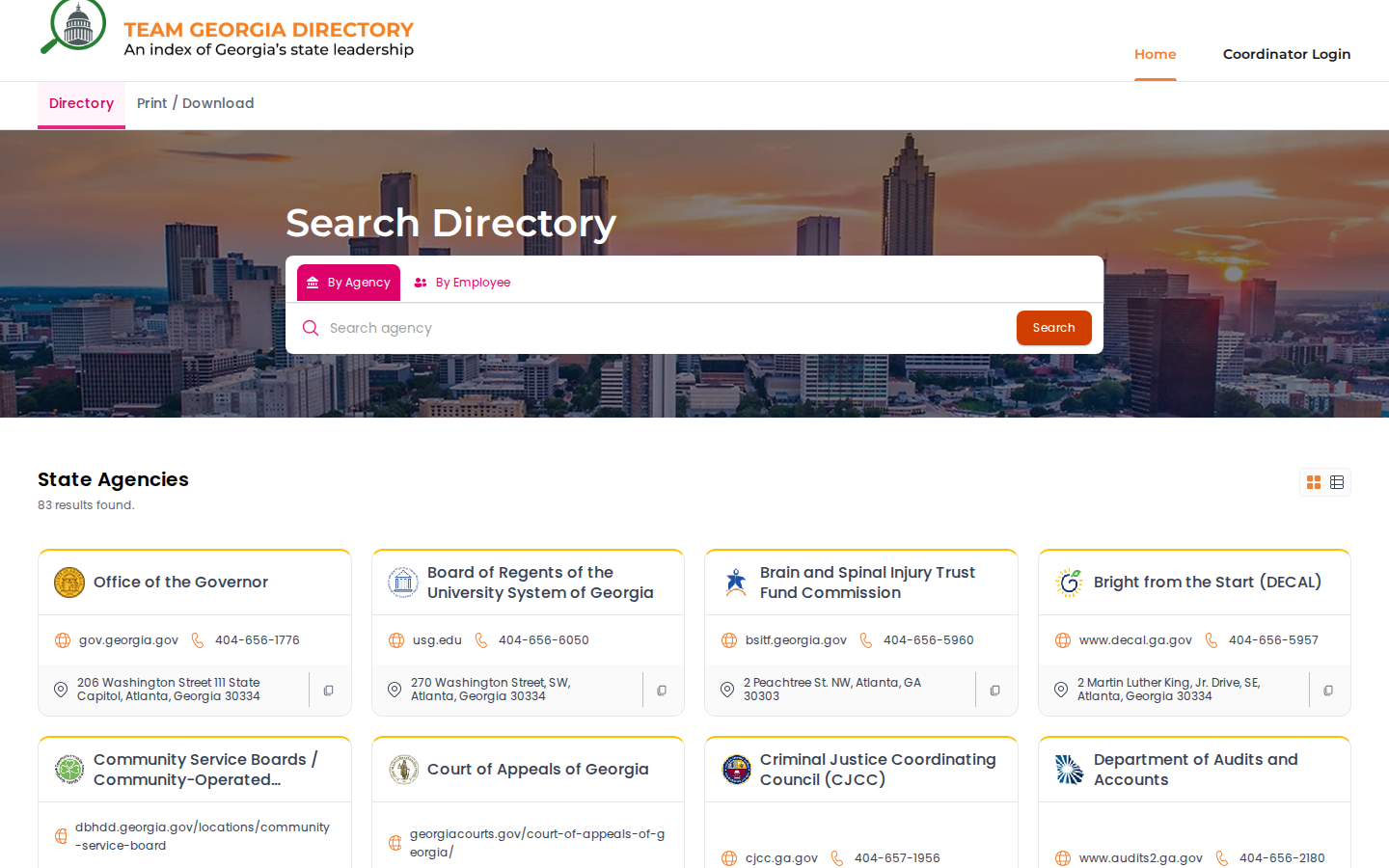Copy Office of the Governor address

(329, 691)
